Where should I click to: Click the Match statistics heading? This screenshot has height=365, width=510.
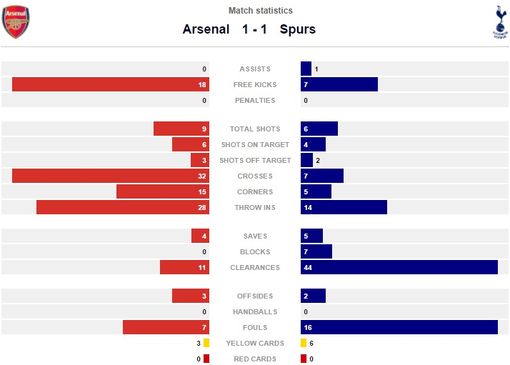pos(260,11)
